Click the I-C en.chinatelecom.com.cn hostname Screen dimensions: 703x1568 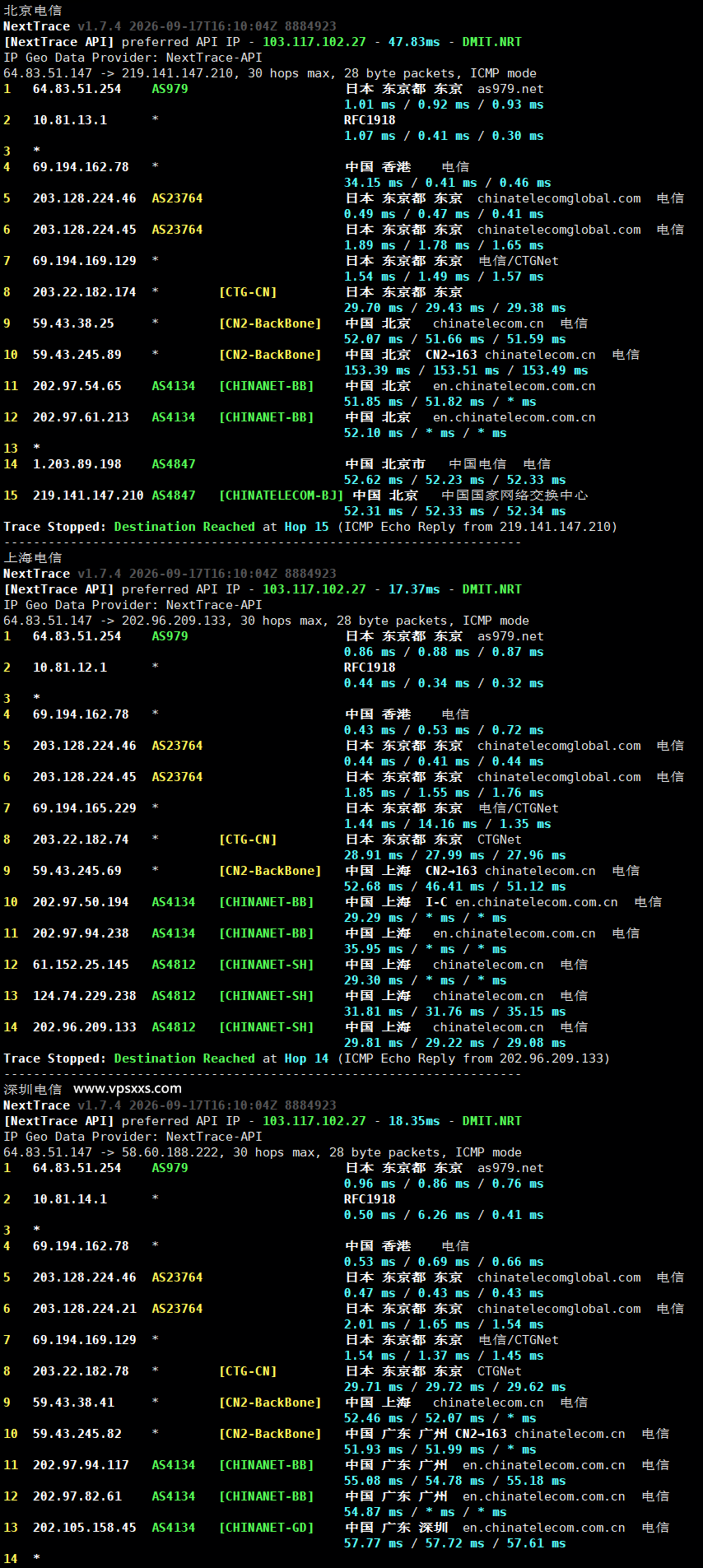point(522,902)
